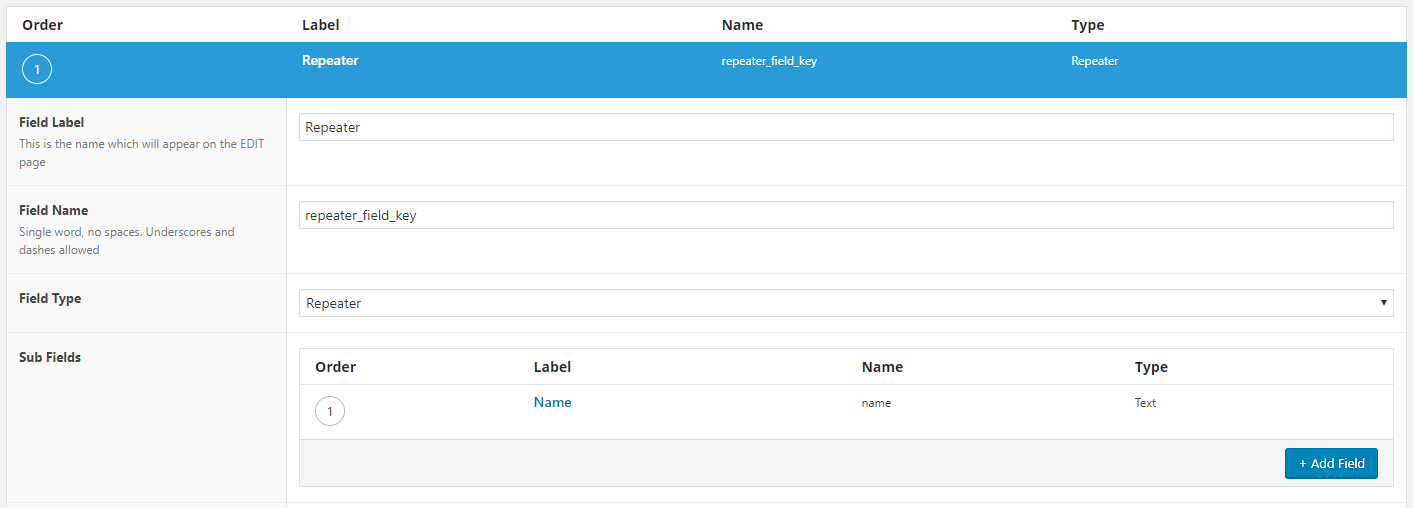Click the Repeater label in the blue row
Viewport: 1413px width, 508px height.
tap(330, 61)
